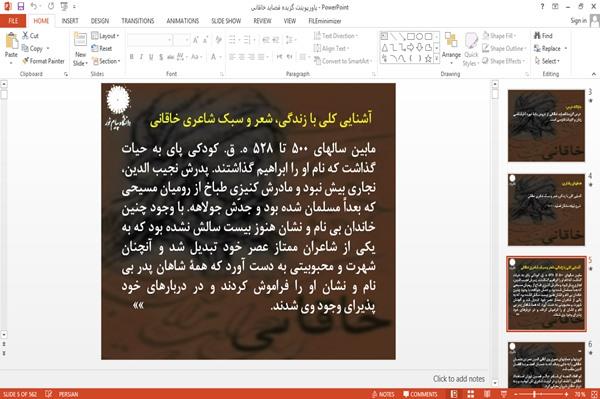Viewport: 600px width, 399px height.
Task: Insert a New Slide
Action: coord(80,49)
